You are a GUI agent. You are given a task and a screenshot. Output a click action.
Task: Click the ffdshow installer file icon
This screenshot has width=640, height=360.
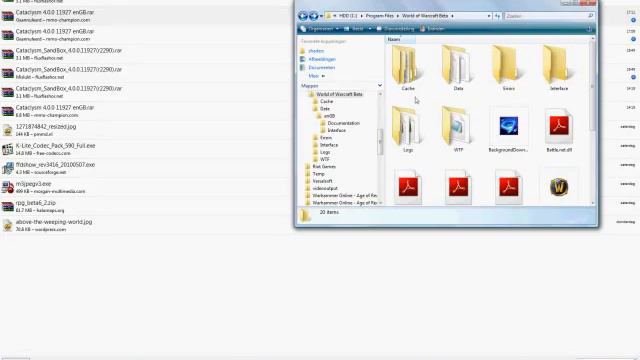pyautogui.click(x=7, y=169)
